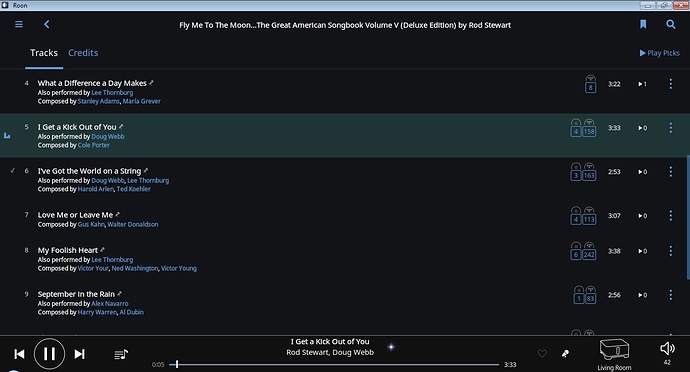
Task: Click the play count on track 4
Action: [x=642, y=84]
